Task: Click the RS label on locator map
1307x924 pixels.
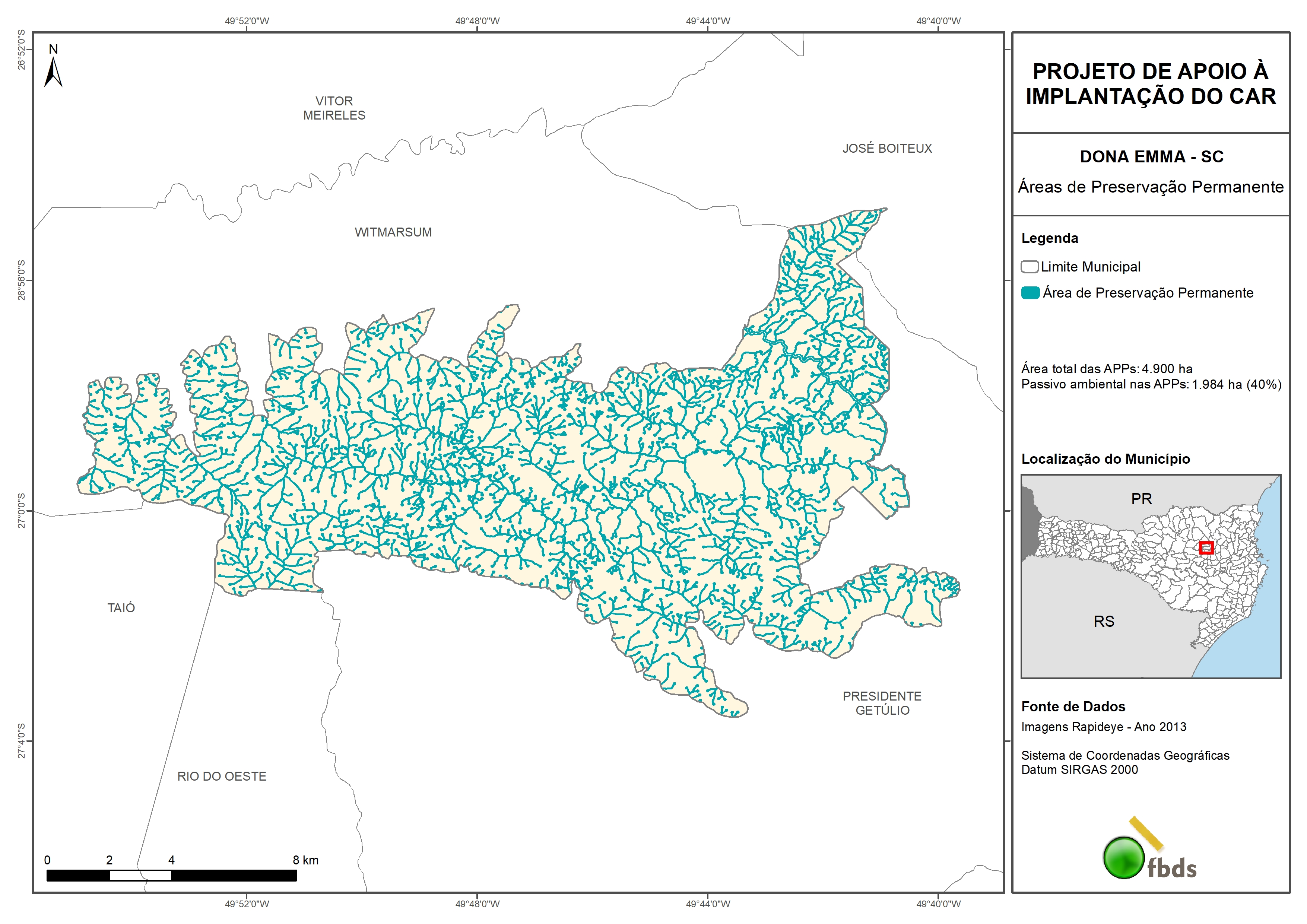Action: point(1104,622)
